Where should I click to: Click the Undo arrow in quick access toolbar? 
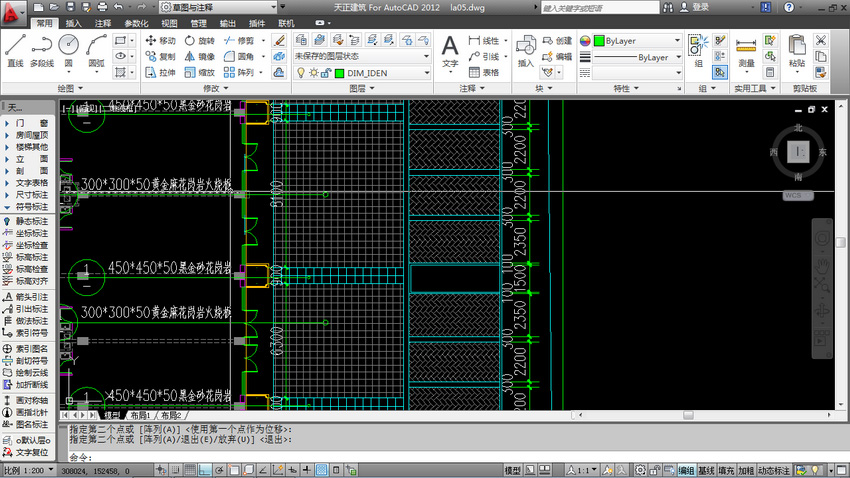118,7
